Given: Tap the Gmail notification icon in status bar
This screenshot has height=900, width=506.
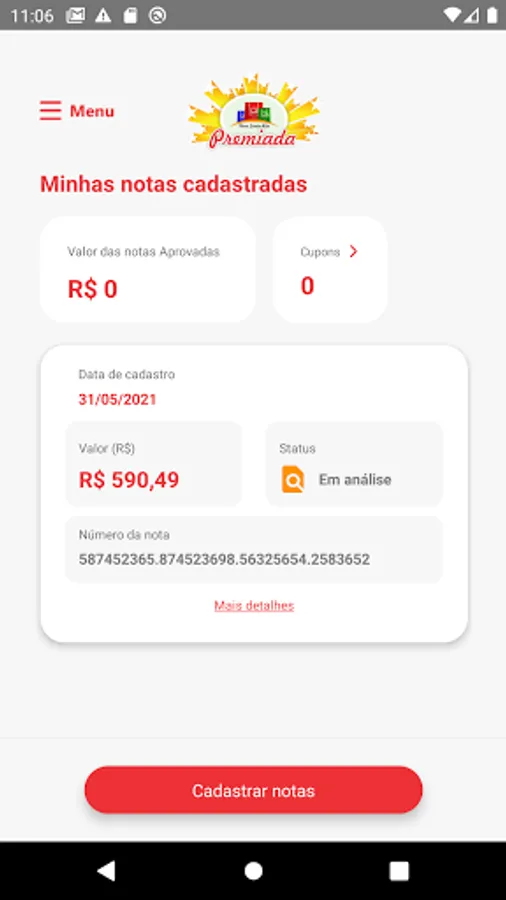Looking at the screenshot, I should click(x=75, y=15).
